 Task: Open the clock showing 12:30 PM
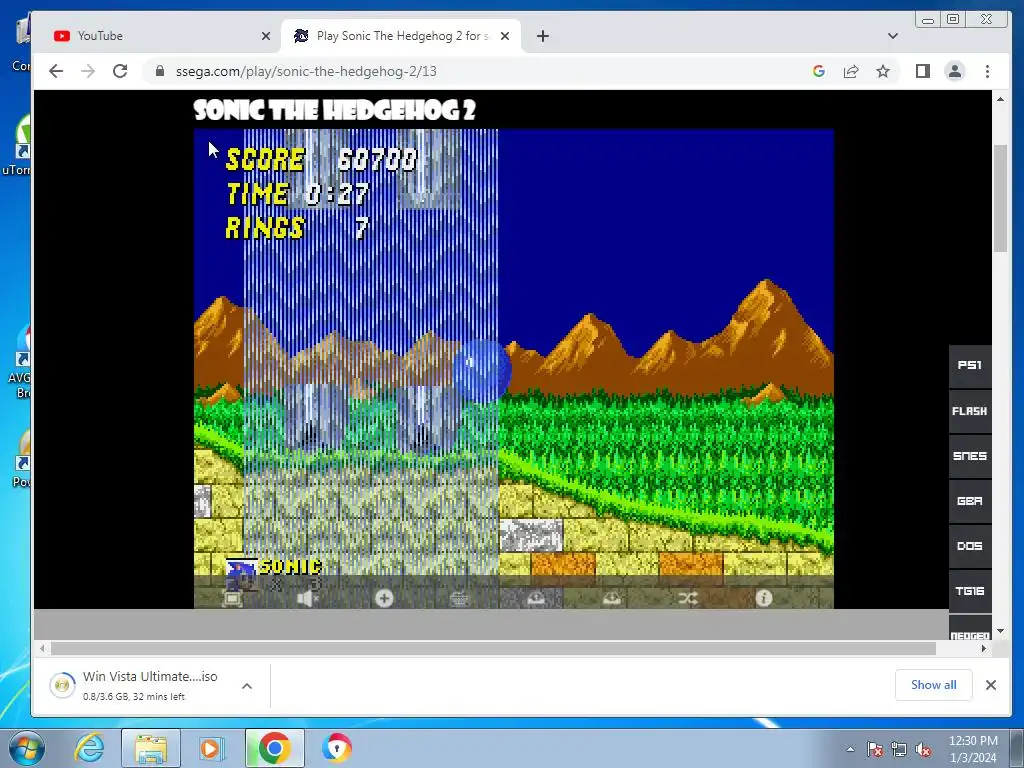(x=973, y=749)
